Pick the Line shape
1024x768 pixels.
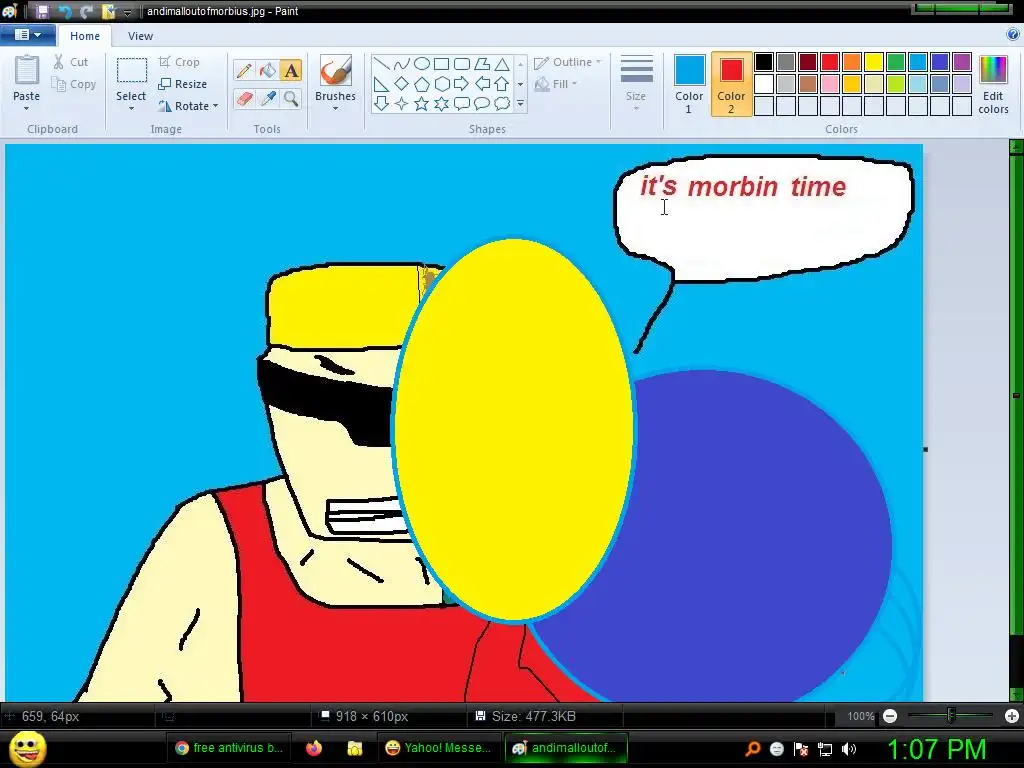pyautogui.click(x=381, y=64)
